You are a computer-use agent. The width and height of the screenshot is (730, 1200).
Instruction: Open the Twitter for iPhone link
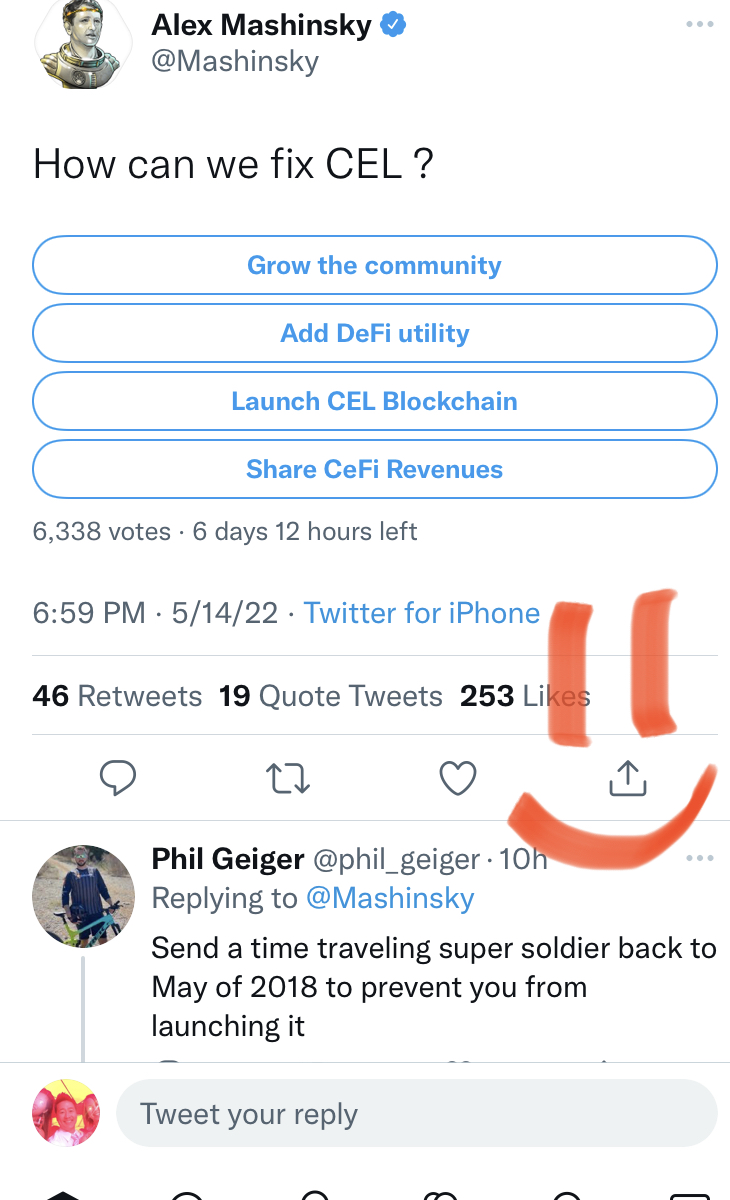tap(421, 612)
